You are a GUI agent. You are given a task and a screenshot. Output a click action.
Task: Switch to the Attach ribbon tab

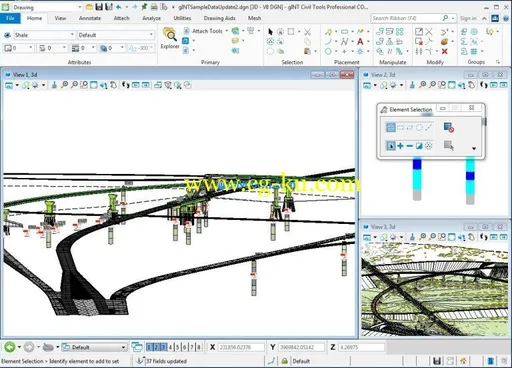[121, 18]
